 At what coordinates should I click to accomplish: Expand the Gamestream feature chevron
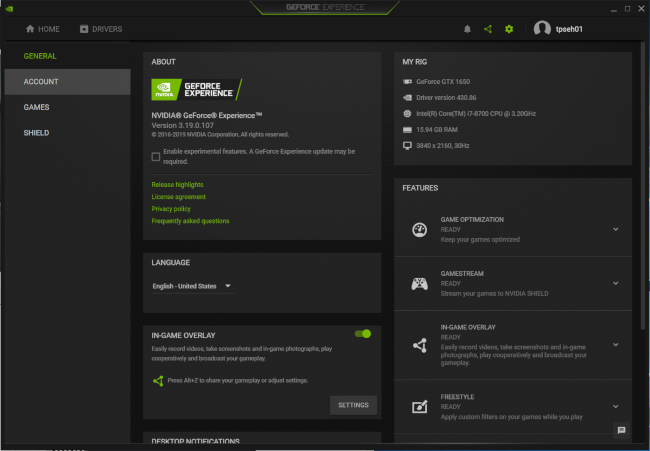coord(616,283)
